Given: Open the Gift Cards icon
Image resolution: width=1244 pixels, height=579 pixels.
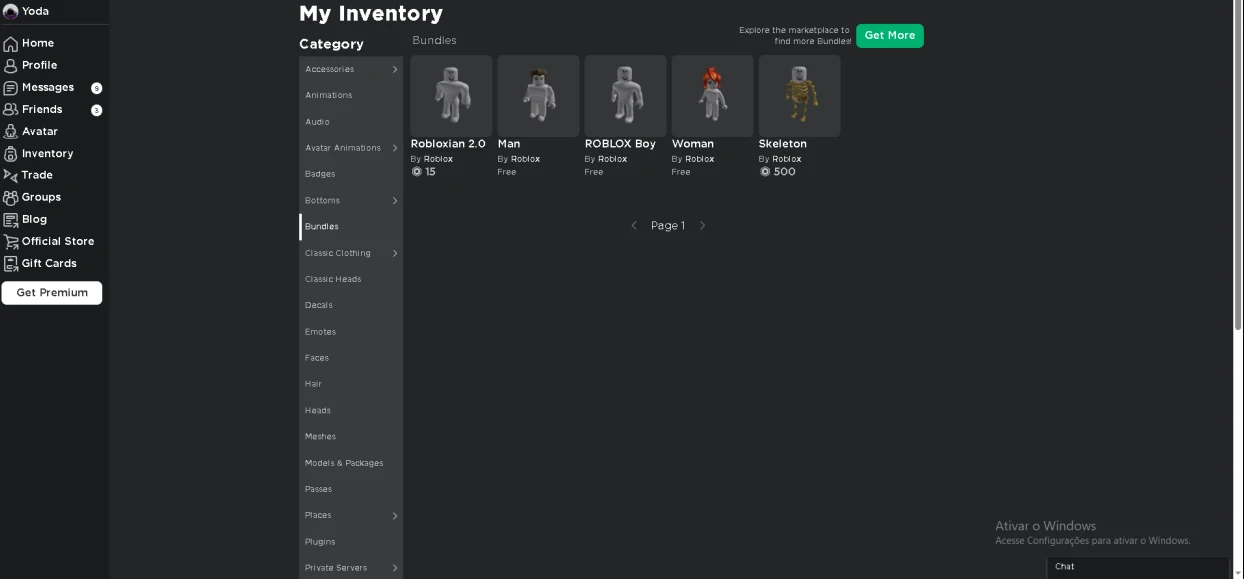Looking at the screenshot, I should 11,264.
